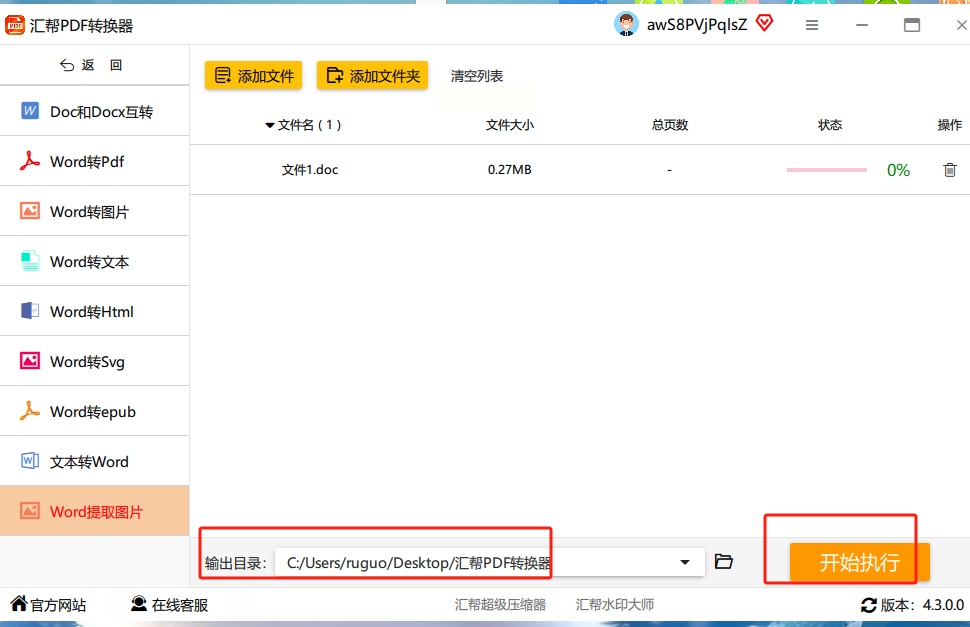Click the user avatar icon

(626, 25)
